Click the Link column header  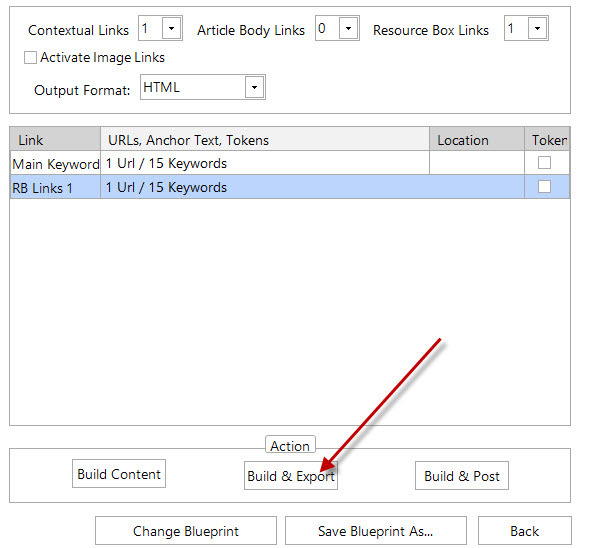[55, 139]
